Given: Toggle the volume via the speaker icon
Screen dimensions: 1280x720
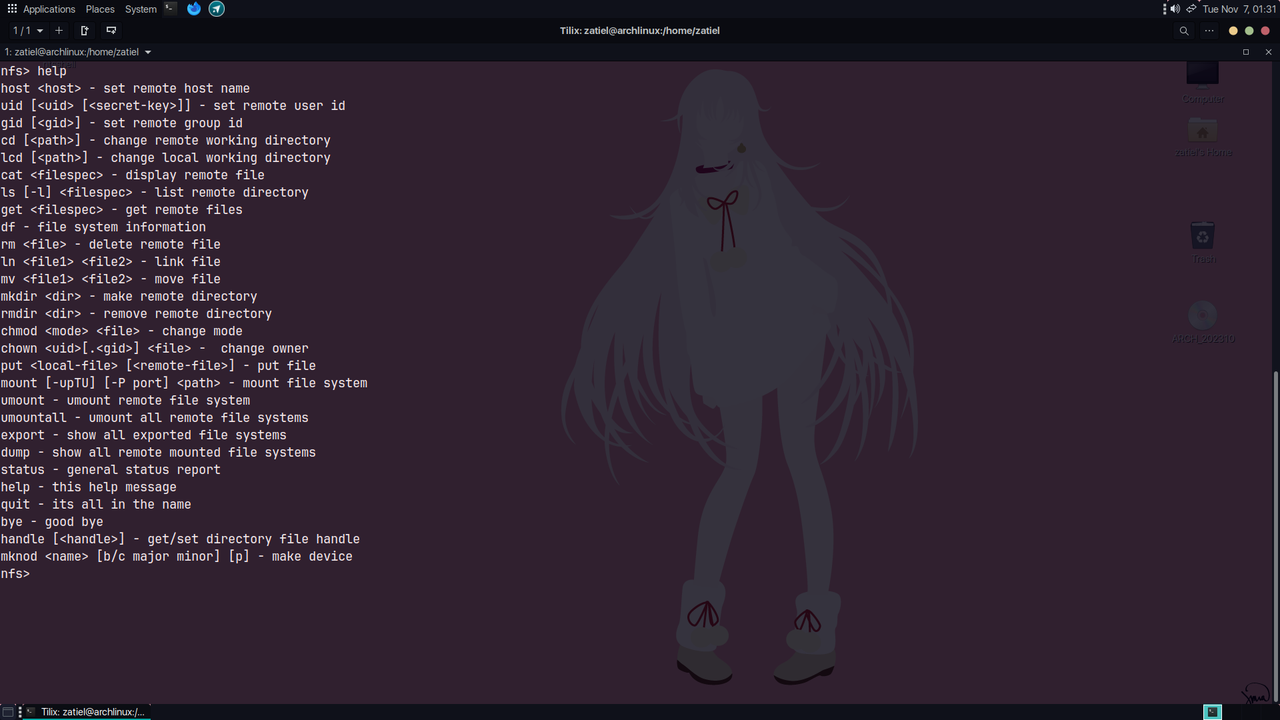Looking at the screenshot, I should coord(1174,9).
